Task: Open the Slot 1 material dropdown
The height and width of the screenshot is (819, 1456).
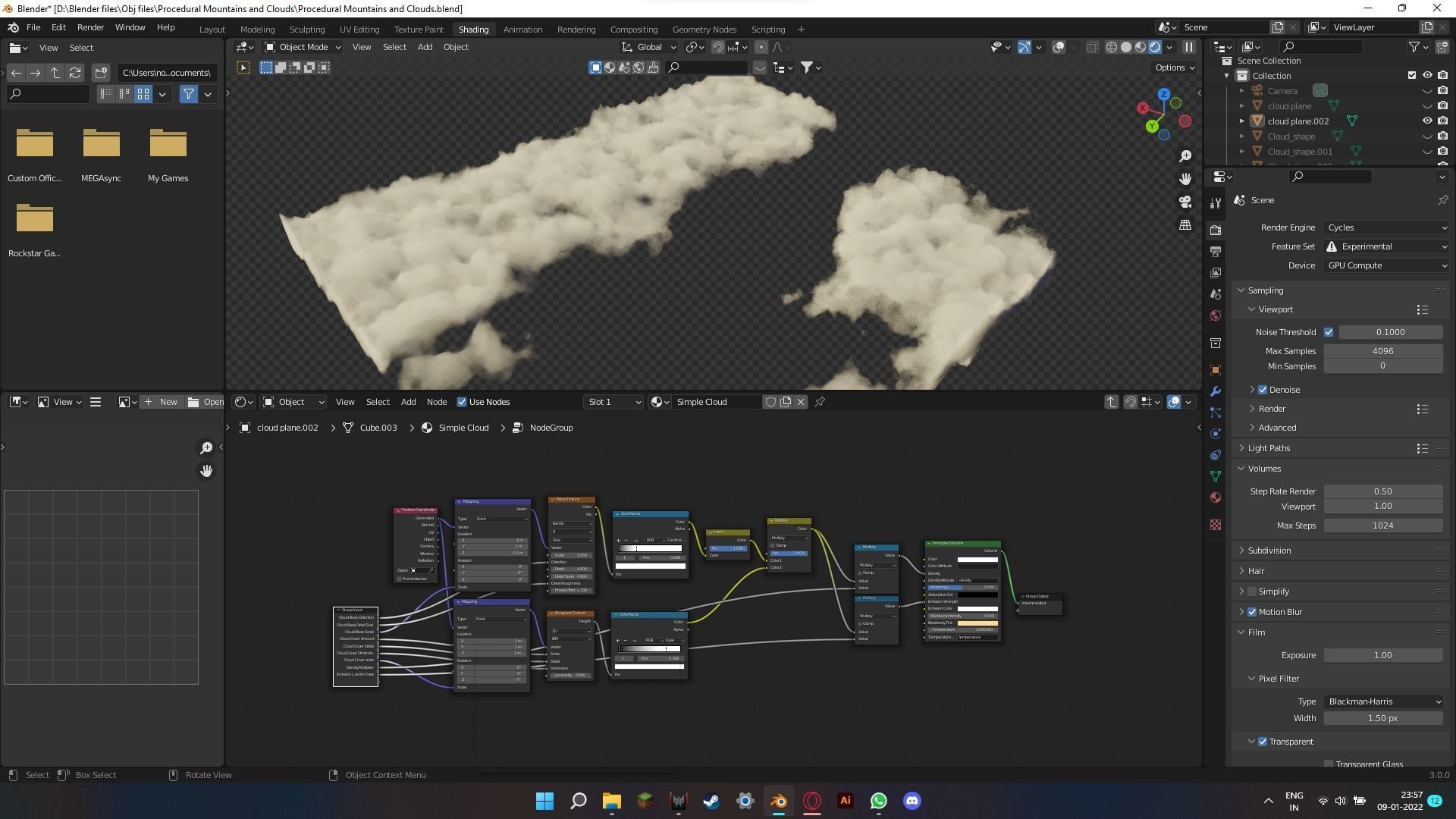Action: pos(613,402)
